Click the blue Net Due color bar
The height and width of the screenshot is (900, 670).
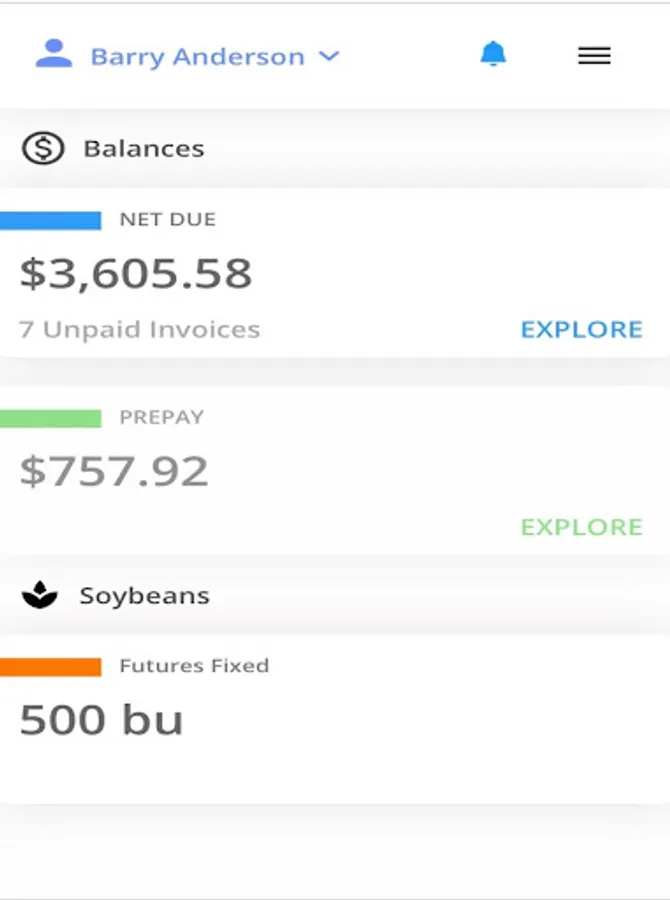coord(51,220)
